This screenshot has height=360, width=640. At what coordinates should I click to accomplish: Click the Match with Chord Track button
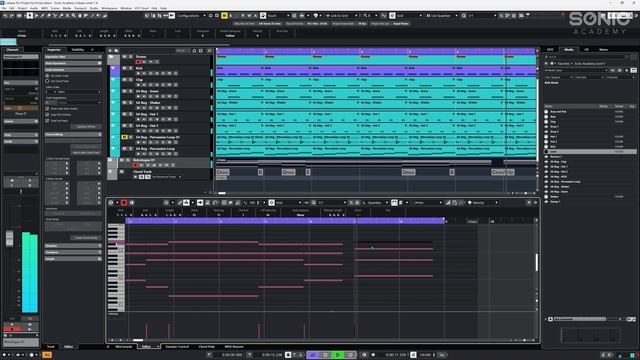click(85, 153)
